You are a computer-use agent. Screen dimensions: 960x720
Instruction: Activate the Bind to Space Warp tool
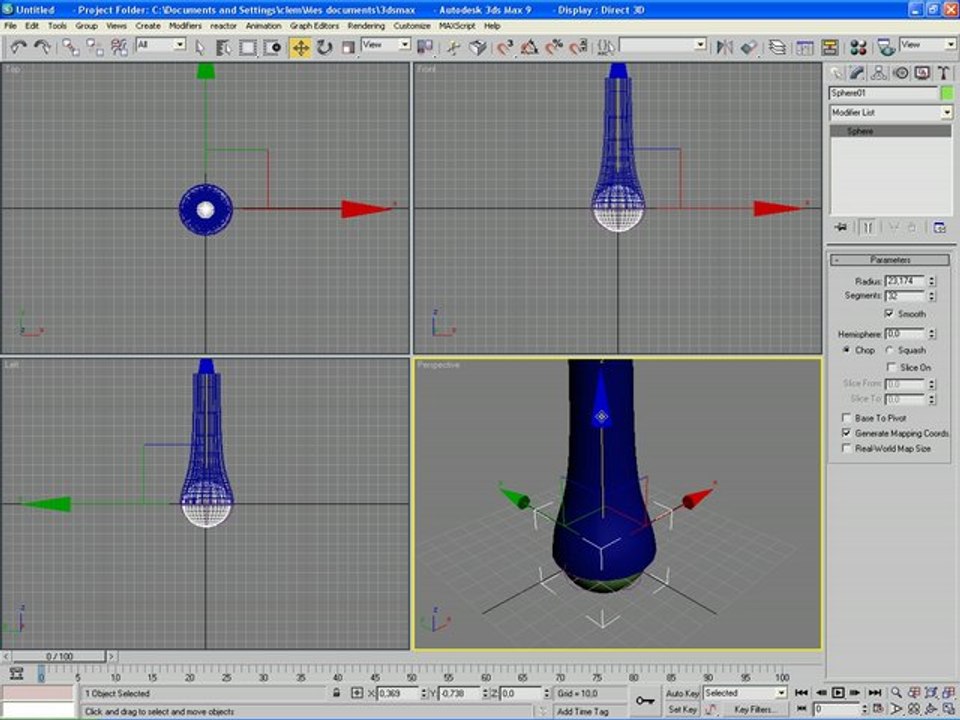pyautogui.click(x=119, y=47)
